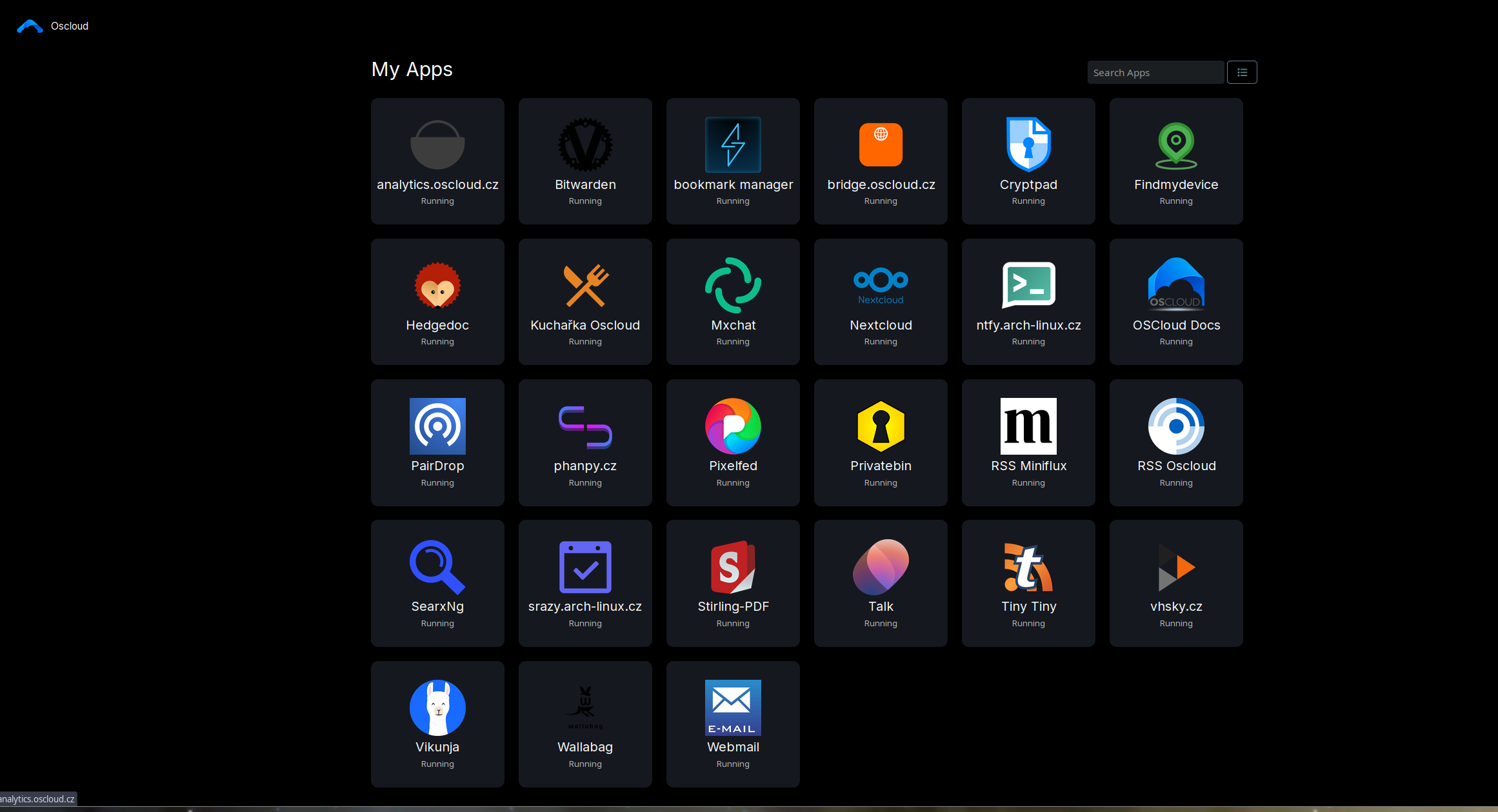Viewport: 1498px width, 812px height.
Task: Open analytics.oscloud.cz app label
Action: pyautogui.click(x=437, y=184)
